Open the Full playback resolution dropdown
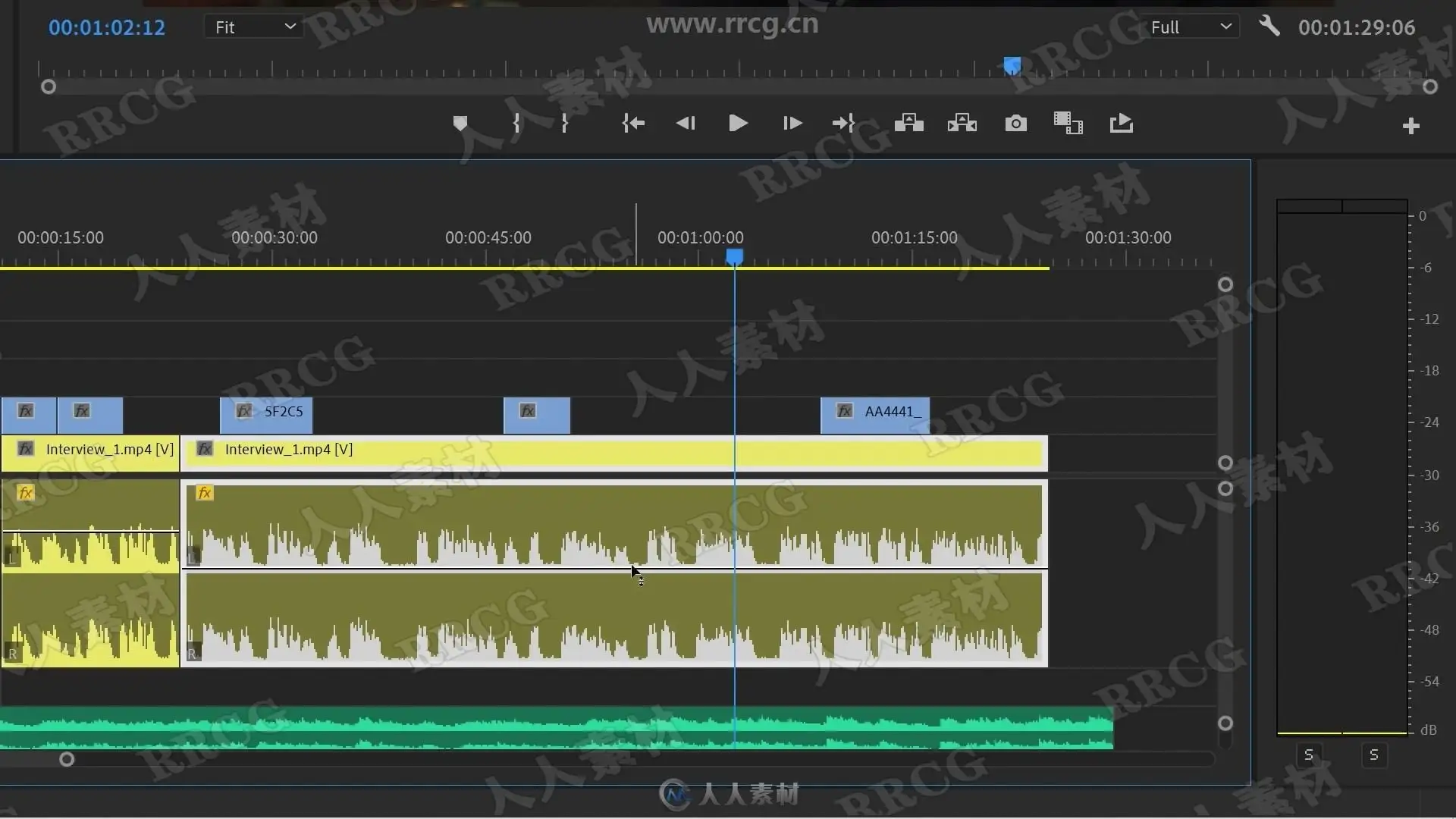The width and height of the screenshot is (1456, 819). pyautogui.click(x=1190, y=27)
